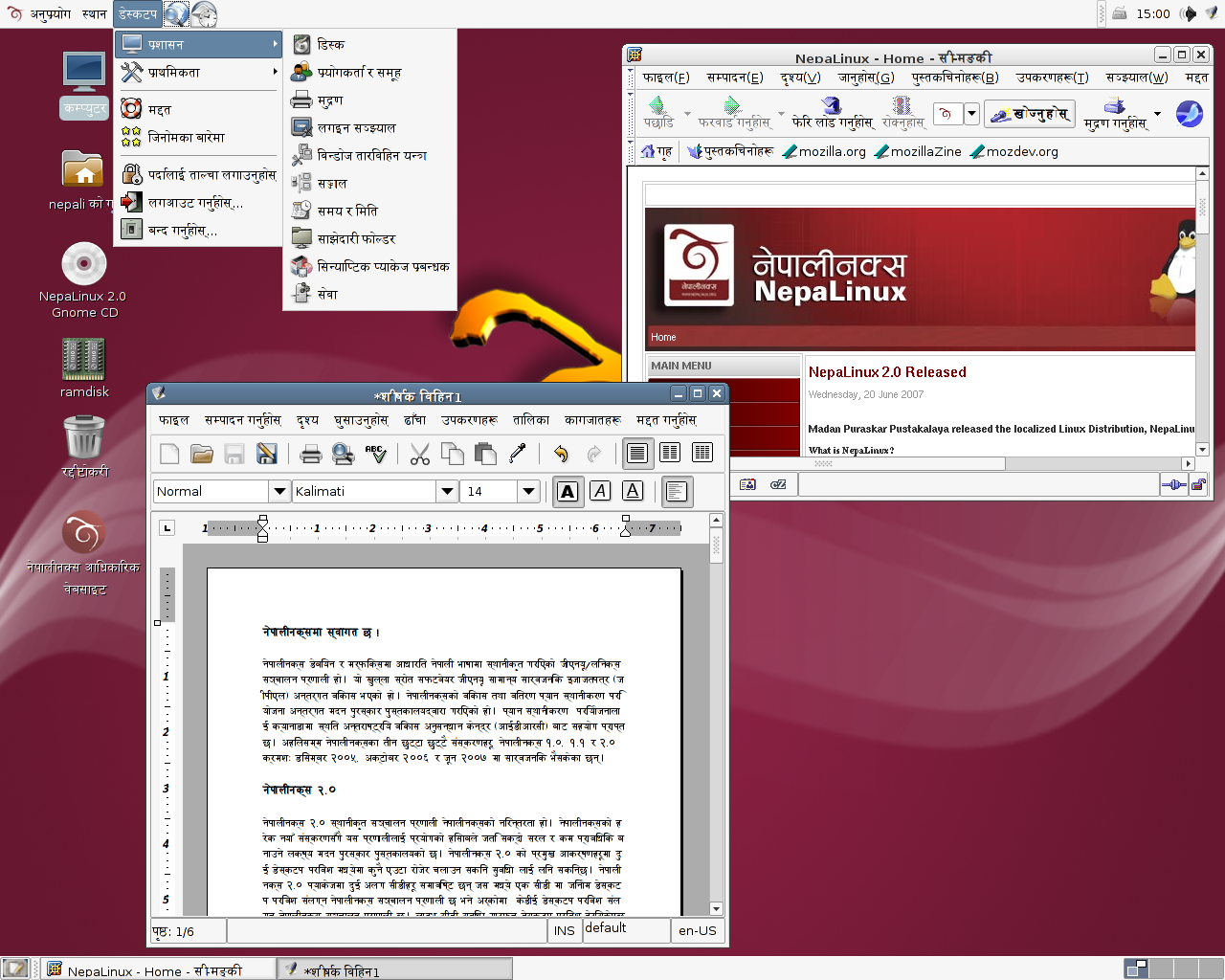Open the mozdev.org bookmark link
The image size is (1225, 980).
tap(1014, 151)
